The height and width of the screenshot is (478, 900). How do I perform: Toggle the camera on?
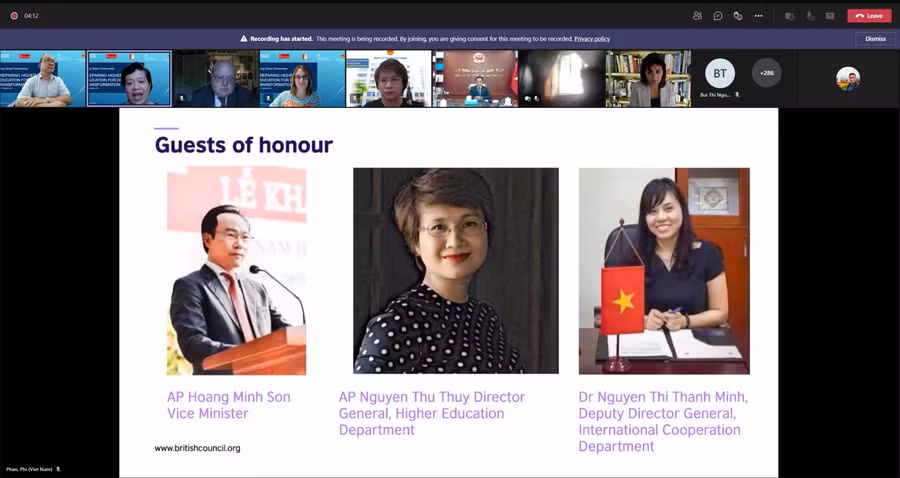[789, 16]
